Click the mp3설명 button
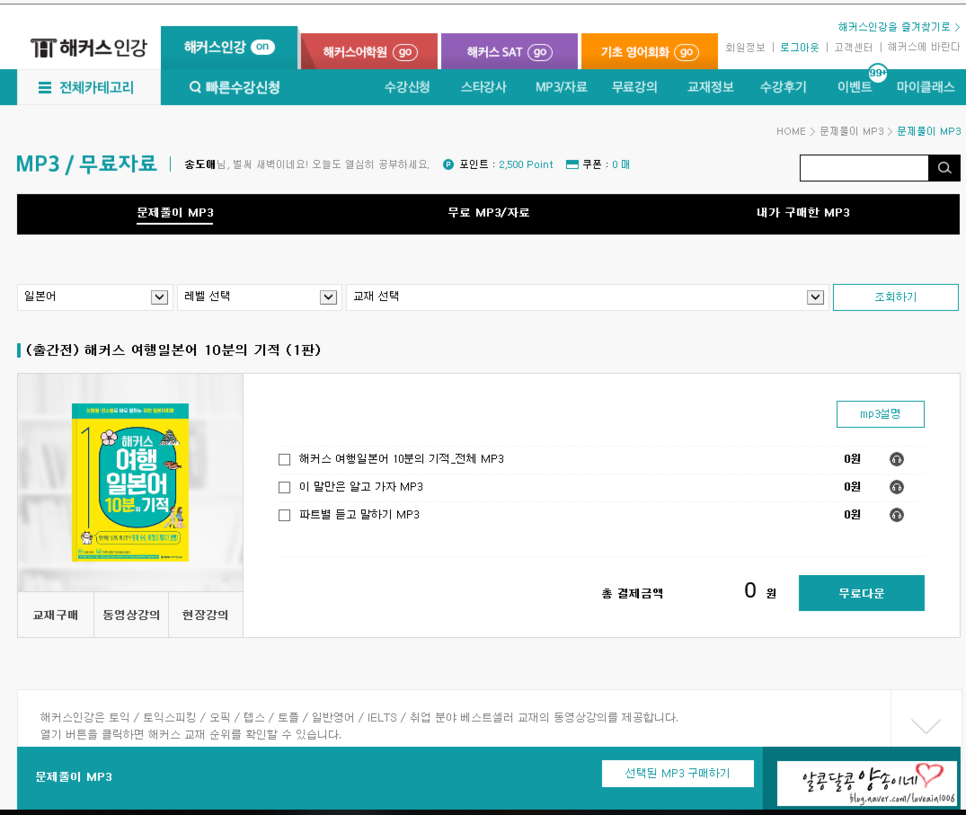This screenshot has height=815, width=966. coord(880,414)
